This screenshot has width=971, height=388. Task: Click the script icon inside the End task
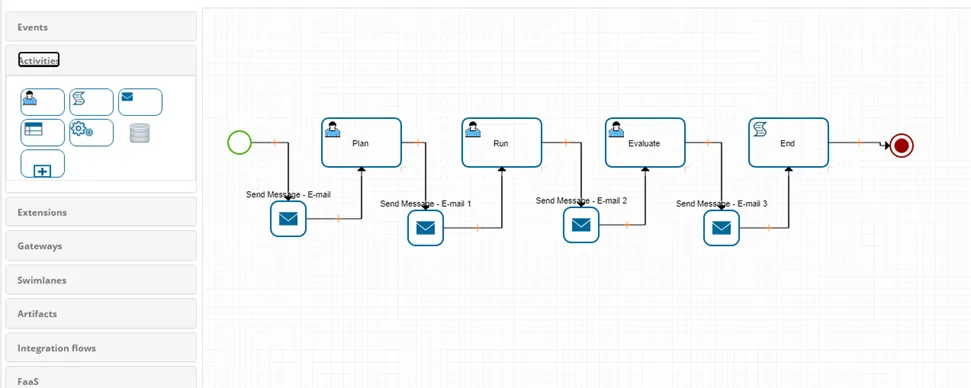coord(760,129)
